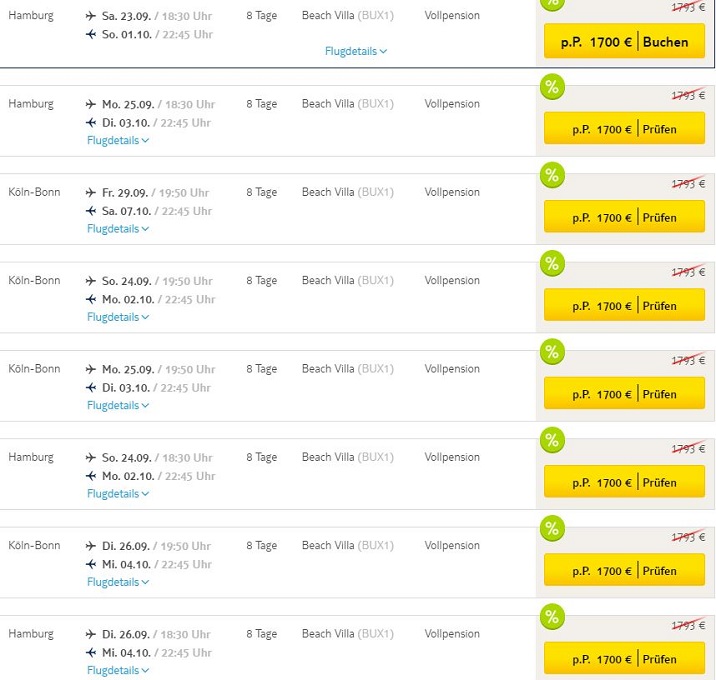This screenshot has height=680, width=716.
Task: Click the return plane icon next to So. 01.10.
Action: click(x=92, y=35)
